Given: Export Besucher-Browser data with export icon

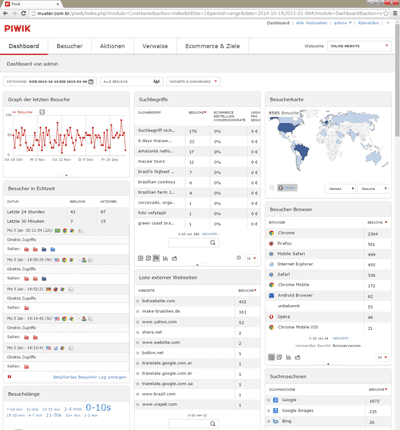Looking at the screenshot, I should click(x=297, y=357).
